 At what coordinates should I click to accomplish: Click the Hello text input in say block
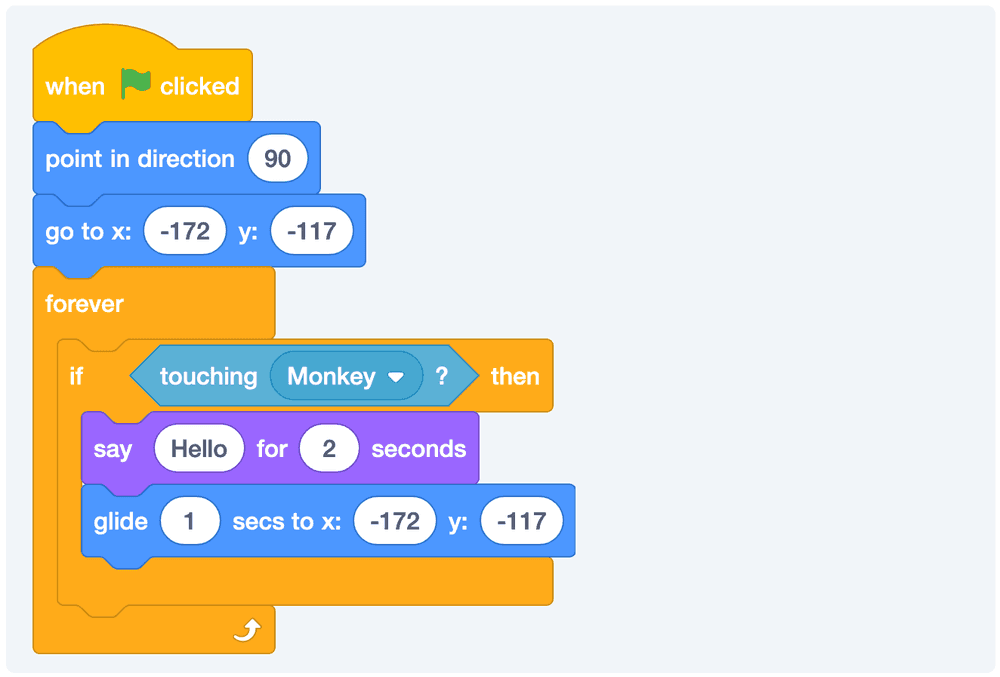pos(199,449)
